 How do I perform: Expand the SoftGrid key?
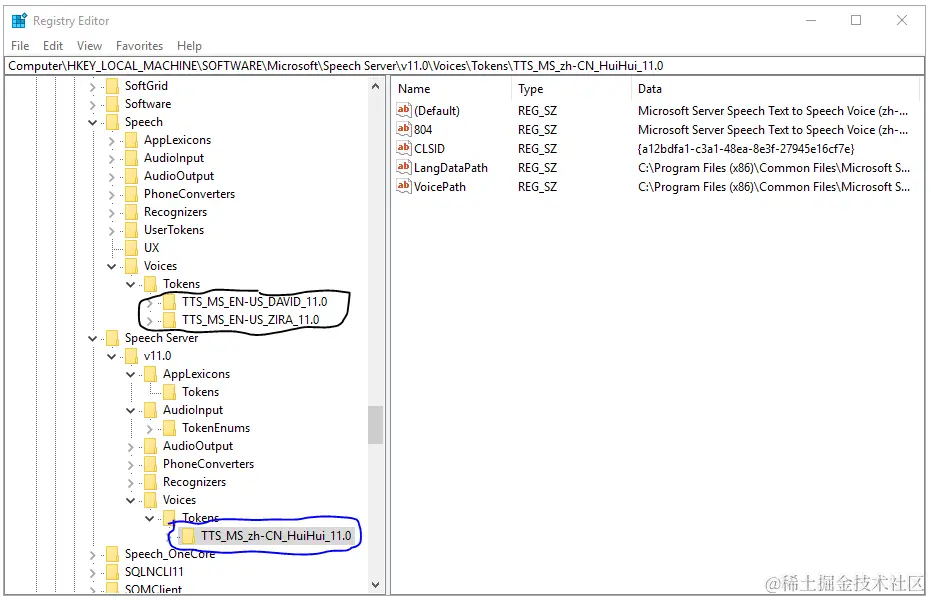tap(92, 87)
